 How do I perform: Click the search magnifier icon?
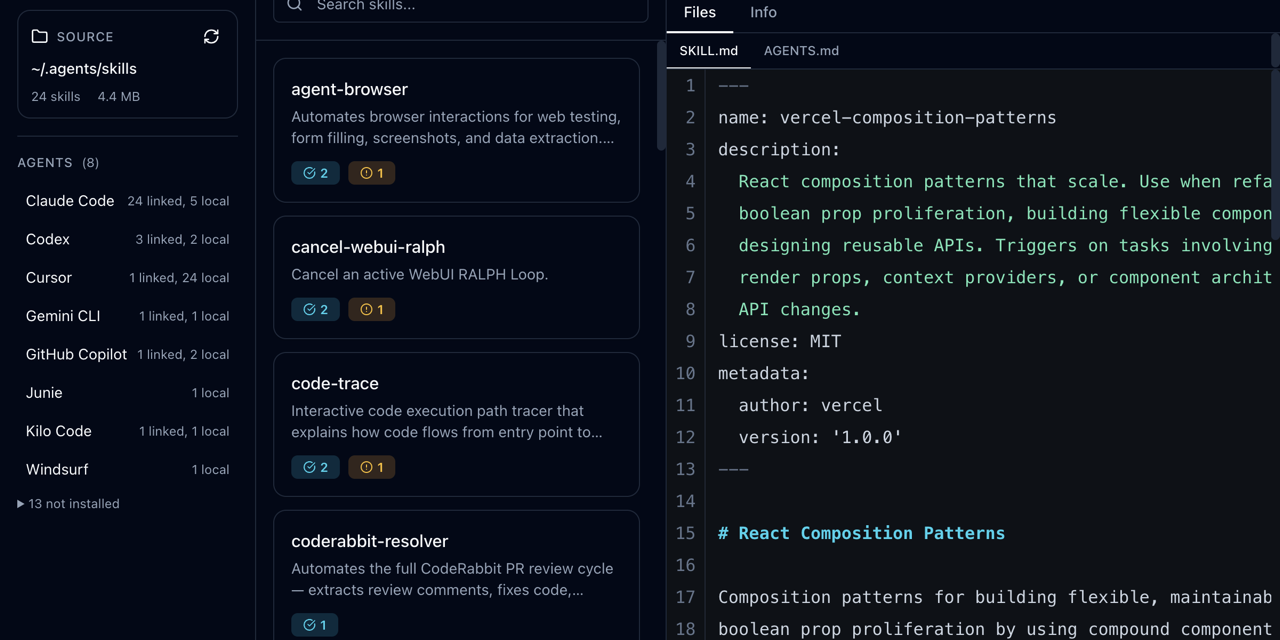pos(295,5)
